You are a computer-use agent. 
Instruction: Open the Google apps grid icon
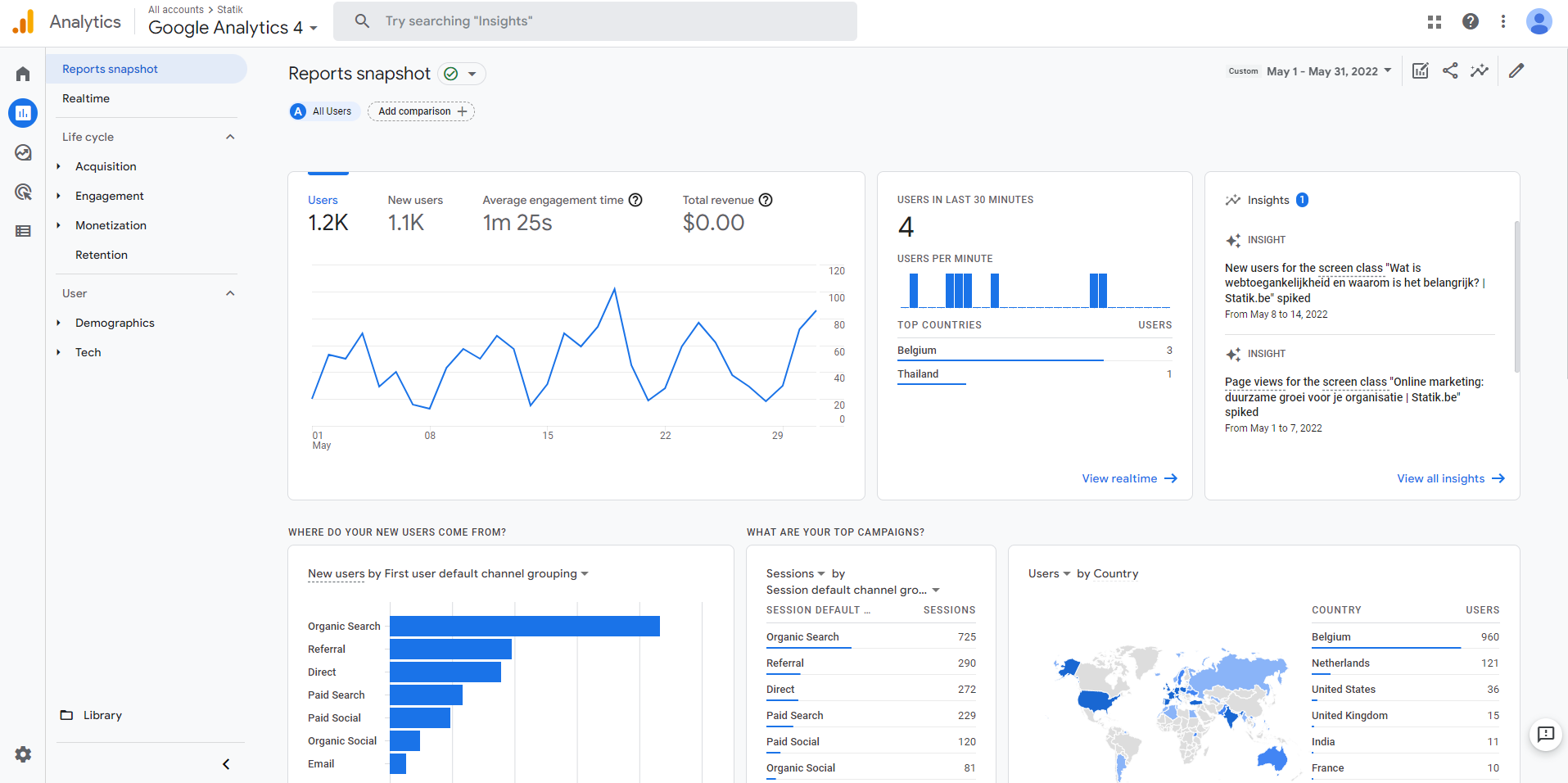(x=1434, y=21)
